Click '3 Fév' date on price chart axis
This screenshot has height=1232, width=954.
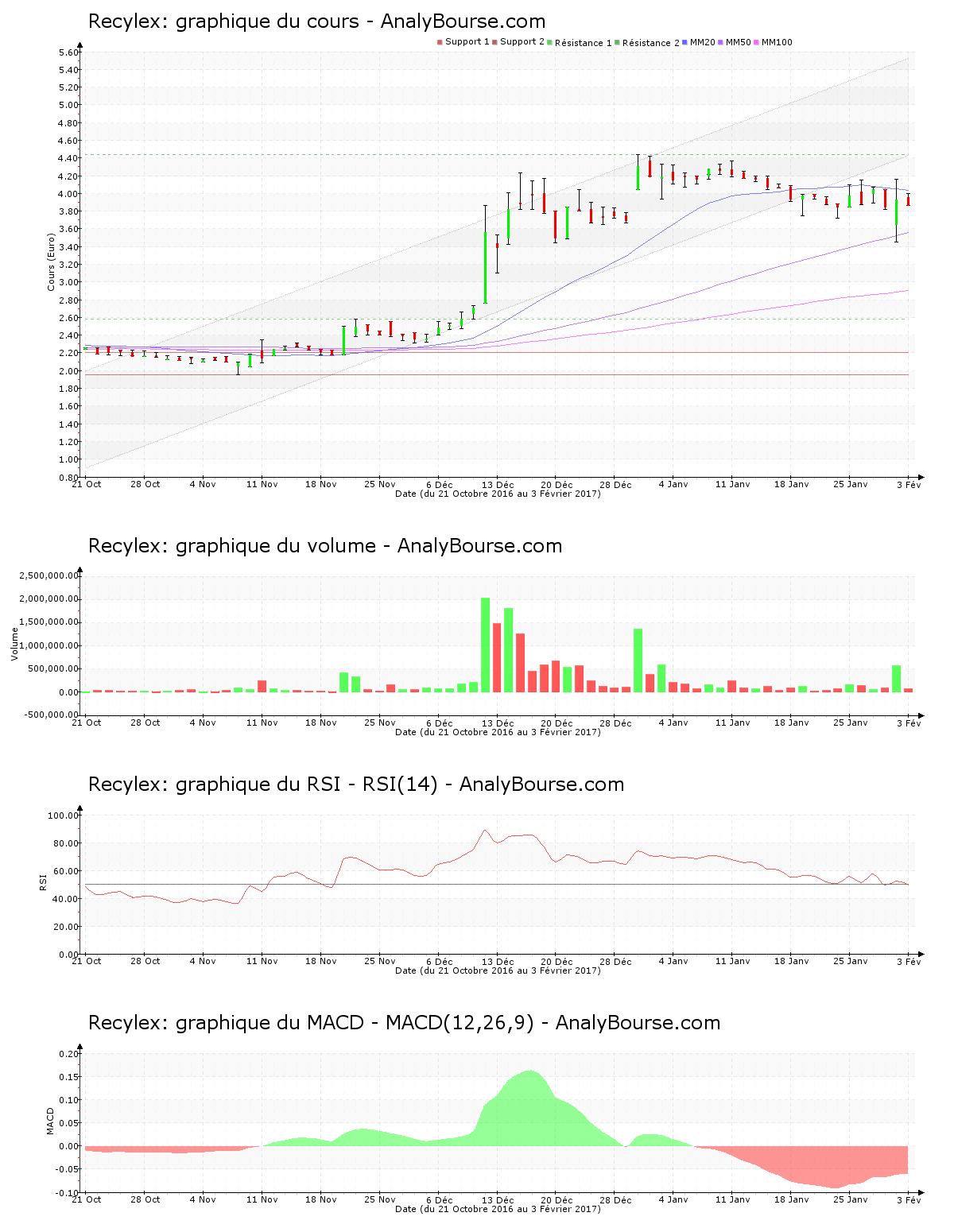pyautogui.click(x=909, y=484)
